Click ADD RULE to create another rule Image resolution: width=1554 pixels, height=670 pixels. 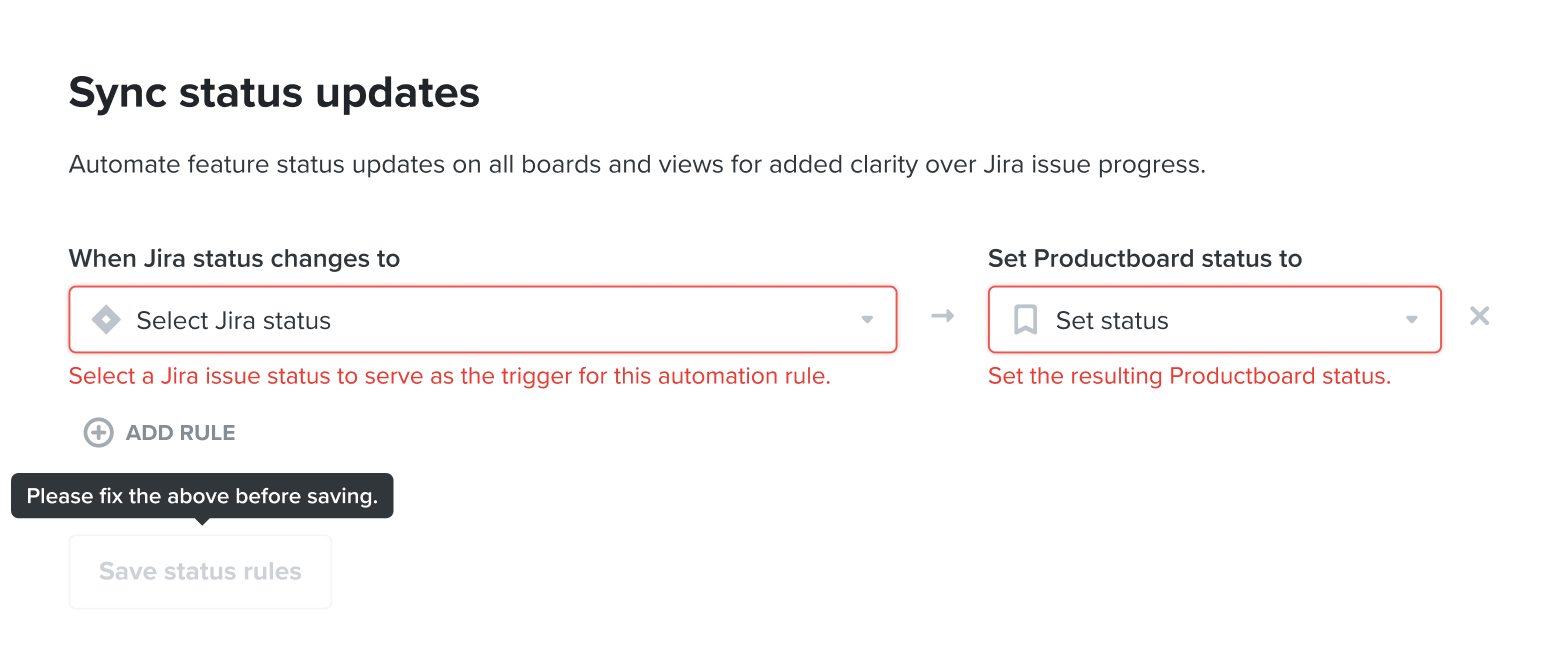(x=159, y=432)
